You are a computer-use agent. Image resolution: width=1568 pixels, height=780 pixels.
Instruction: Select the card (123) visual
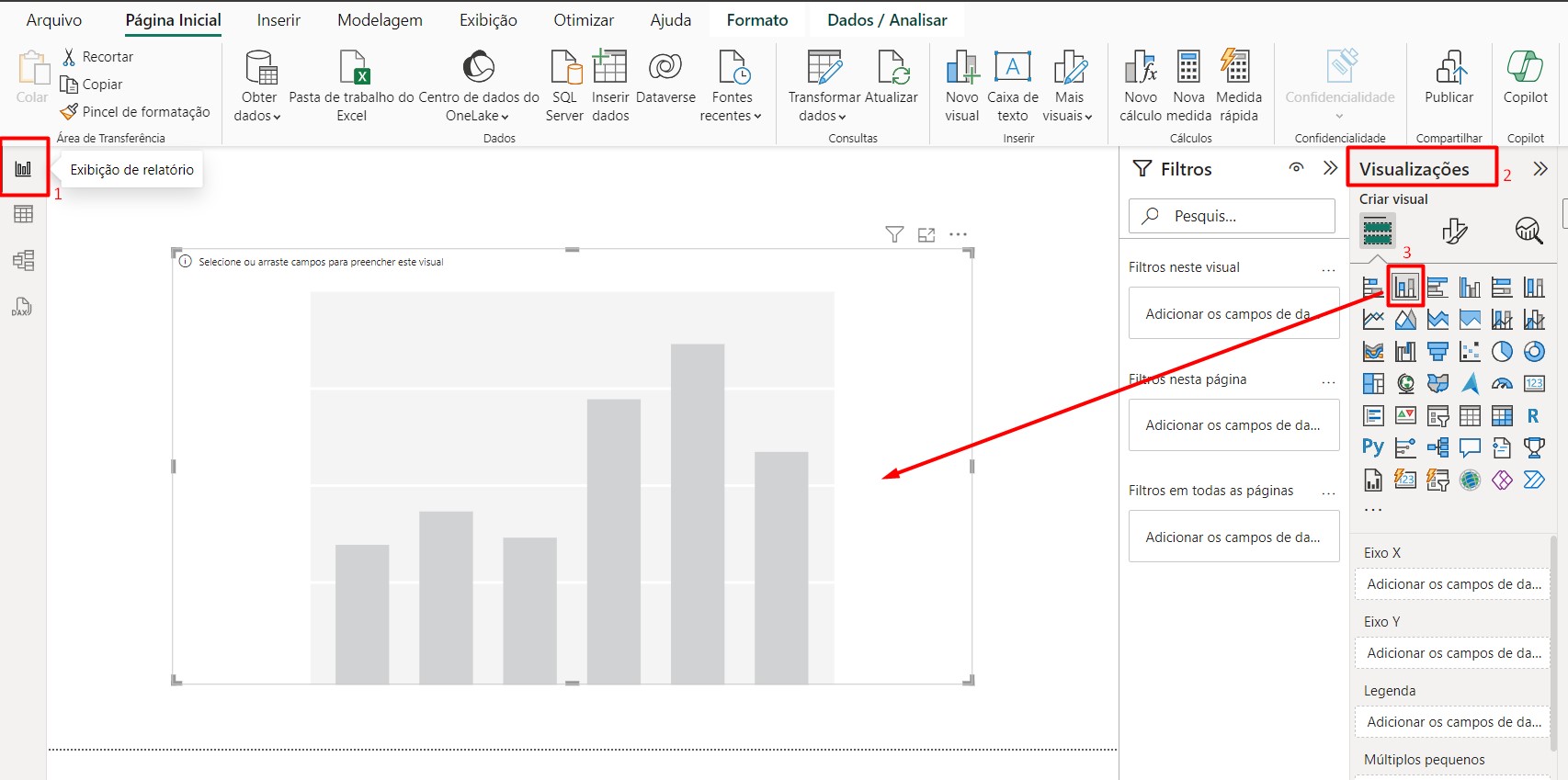tap(1534, 383)
